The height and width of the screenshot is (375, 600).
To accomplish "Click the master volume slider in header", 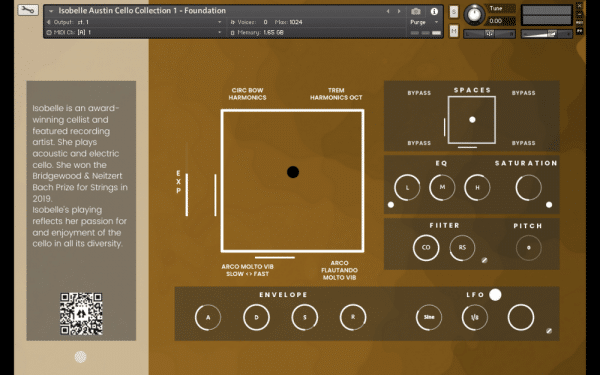I will (546, 34).
